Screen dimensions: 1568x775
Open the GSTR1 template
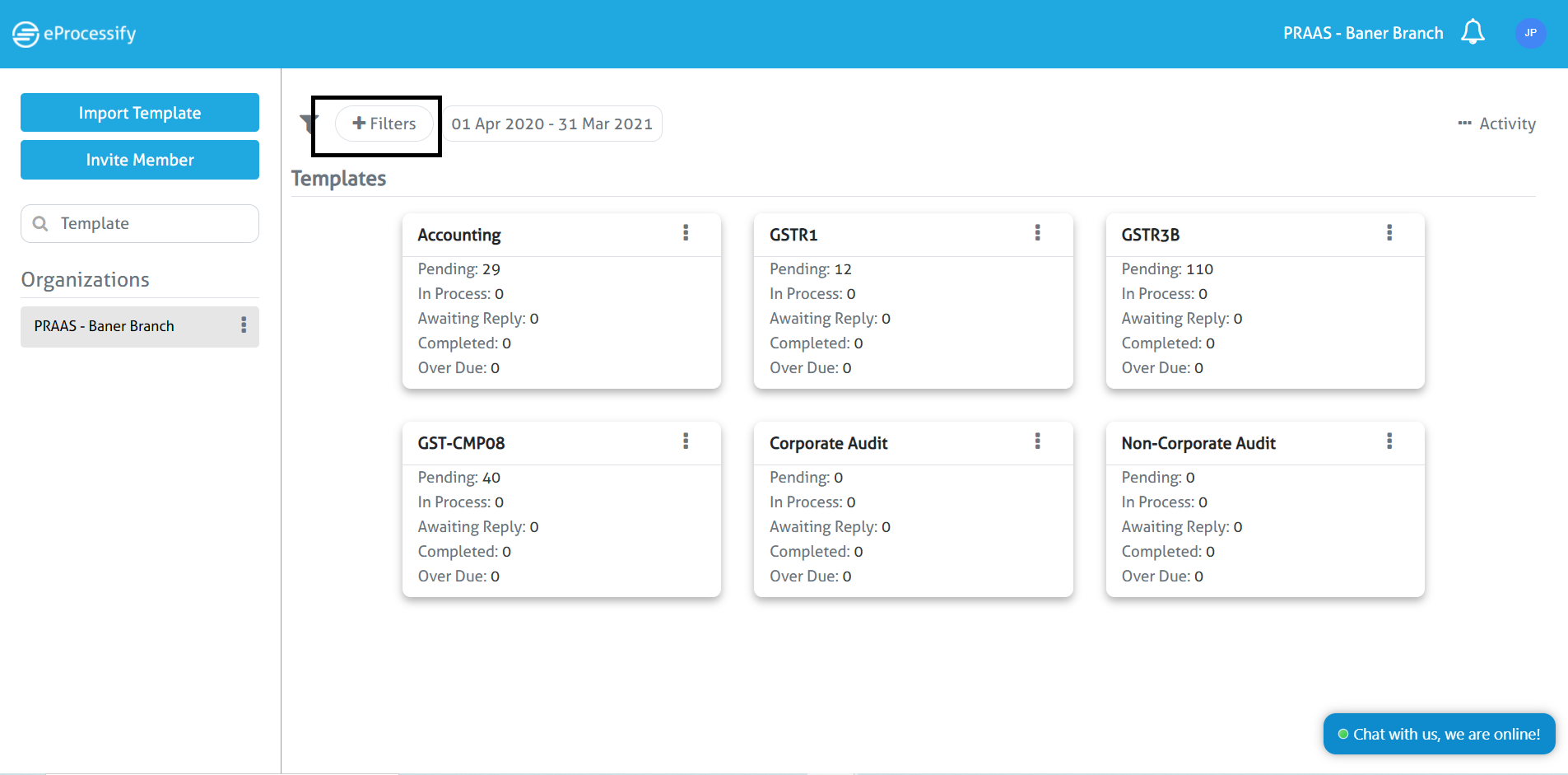tap(793, 235)
